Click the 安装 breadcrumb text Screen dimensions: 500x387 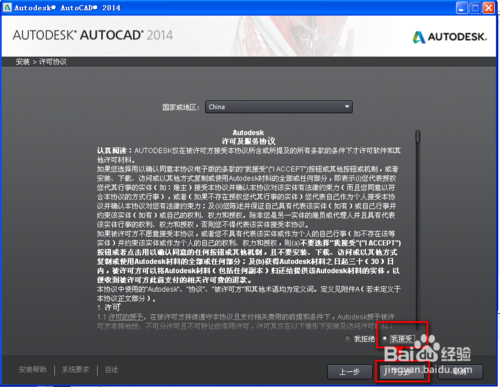23,62
